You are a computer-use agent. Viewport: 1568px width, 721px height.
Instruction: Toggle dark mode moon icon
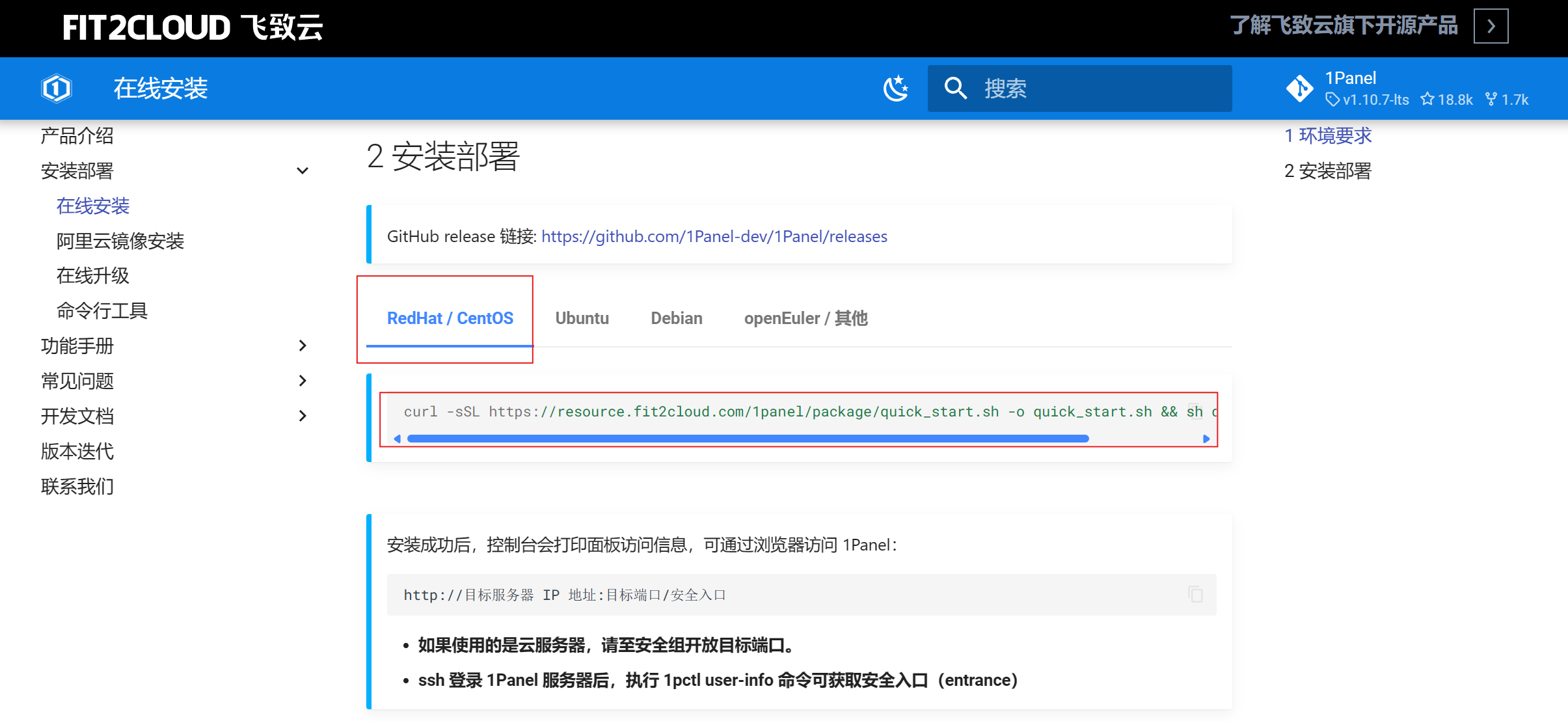click(x=896, y=88)
